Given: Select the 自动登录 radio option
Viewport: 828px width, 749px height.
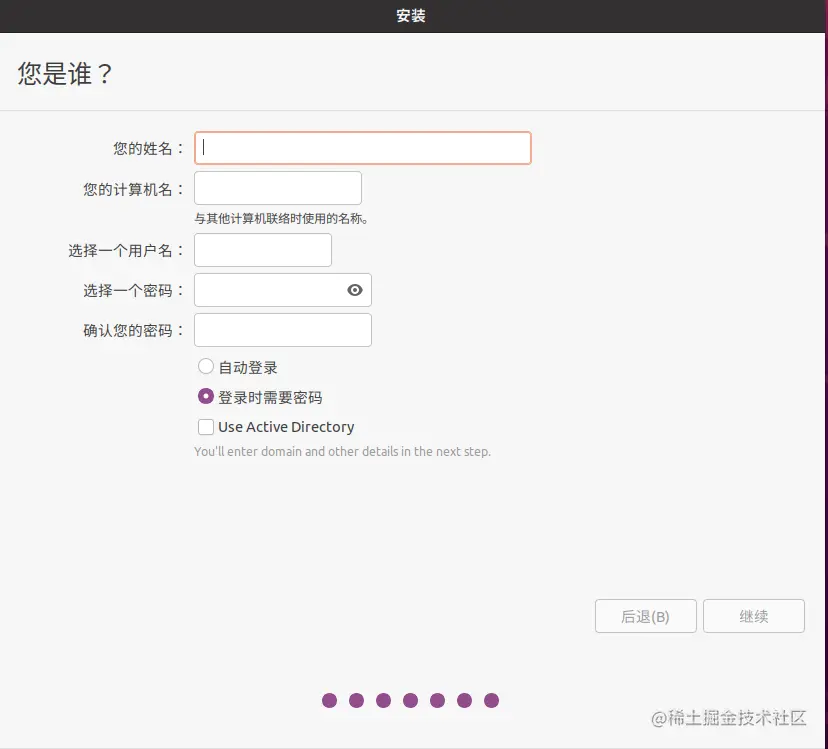Looking at the screenshot, I should [206, 366].
